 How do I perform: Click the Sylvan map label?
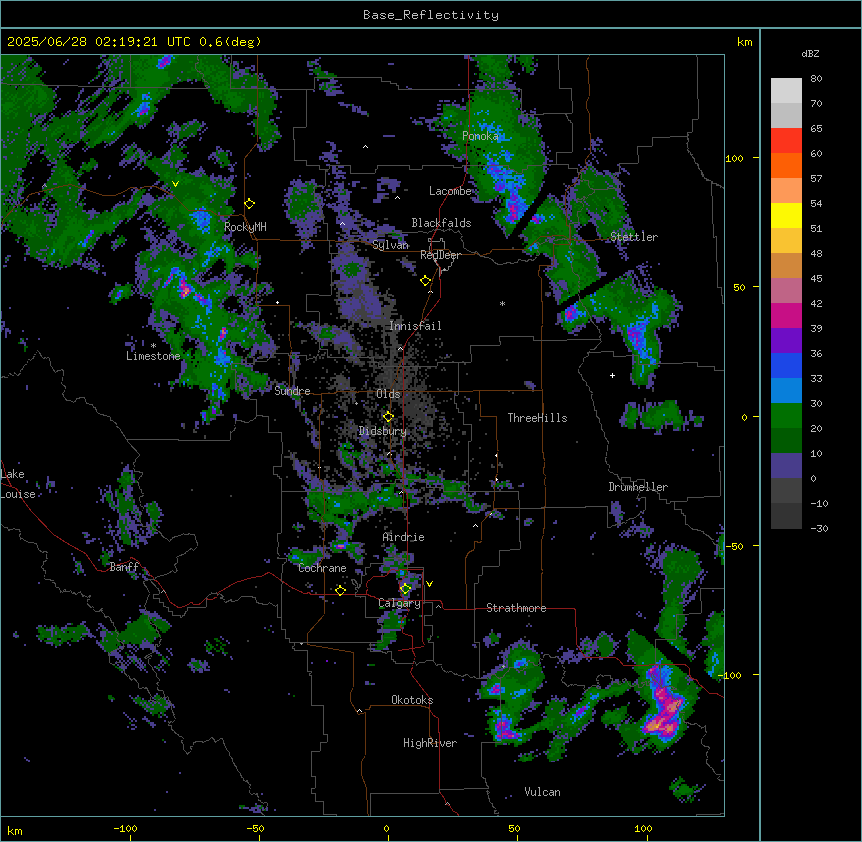(x=390, y=245)
